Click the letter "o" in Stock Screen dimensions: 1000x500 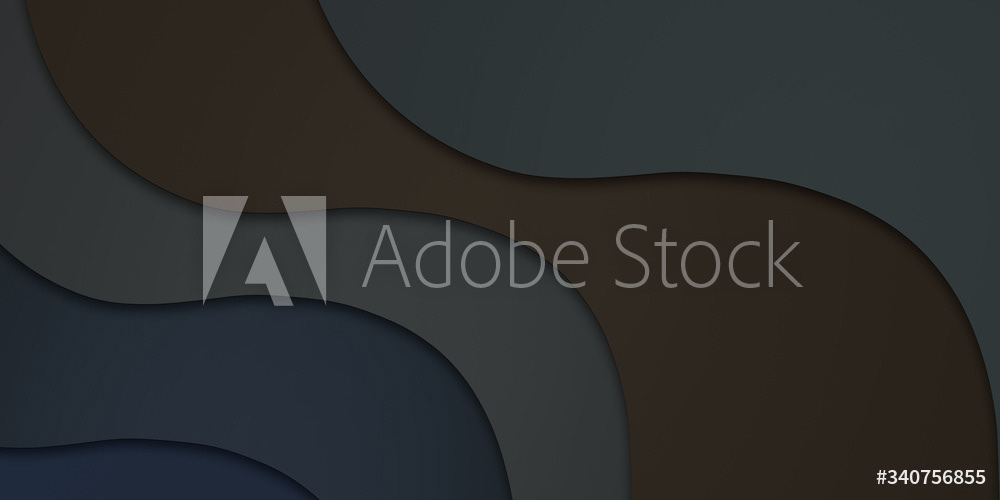coord(703,265)
